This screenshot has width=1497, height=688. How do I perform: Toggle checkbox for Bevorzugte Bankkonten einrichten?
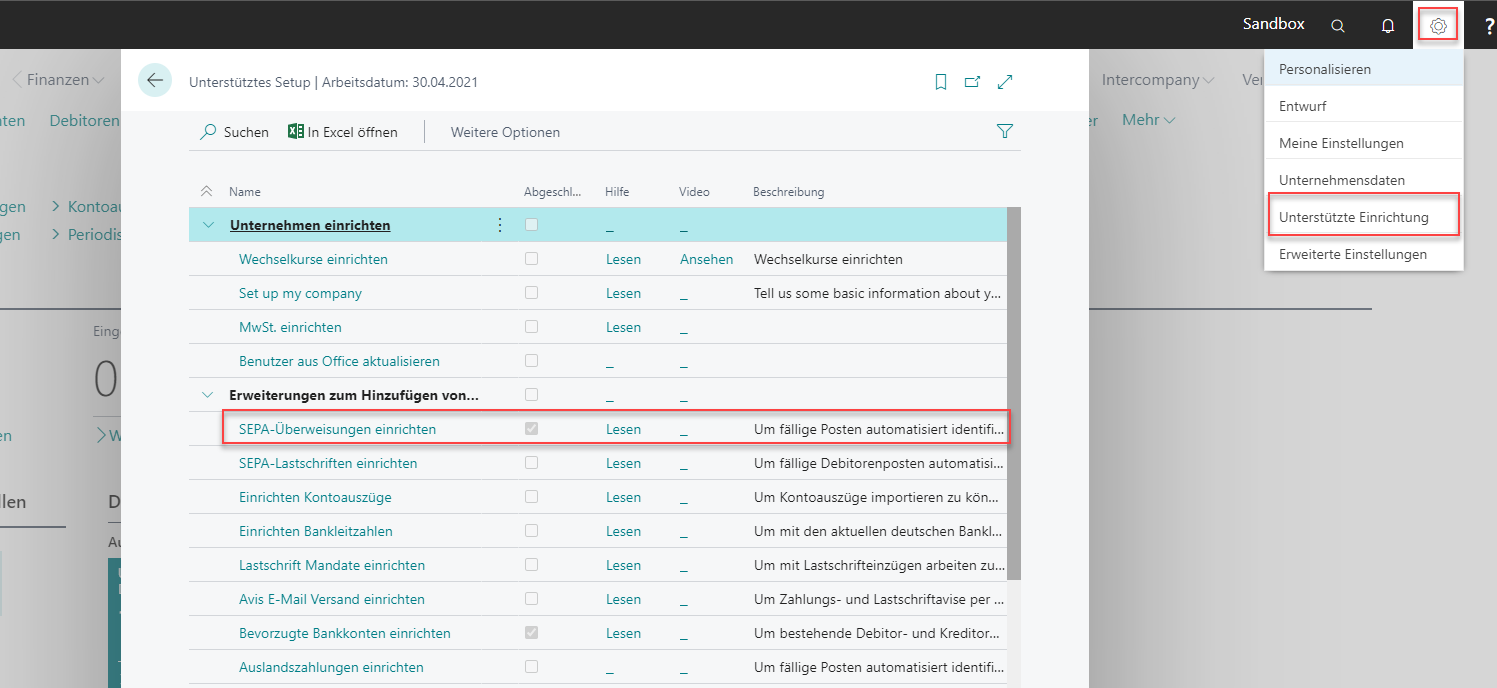click(x=531, y=632)
